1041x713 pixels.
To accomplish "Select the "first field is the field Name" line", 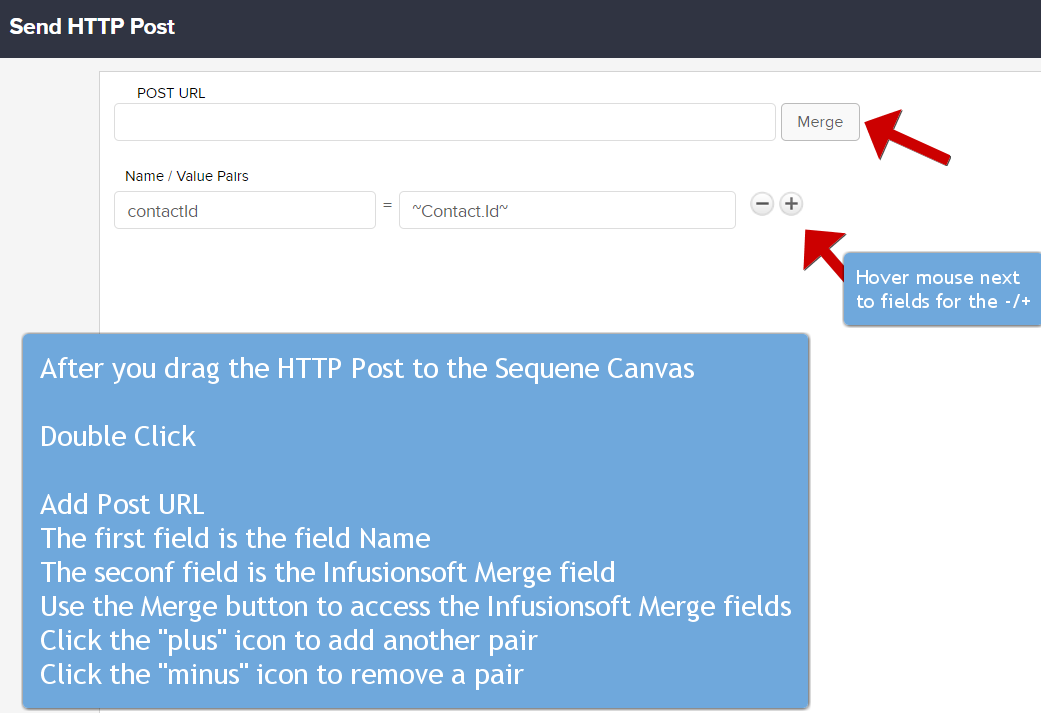I will [x=235, y=539].
